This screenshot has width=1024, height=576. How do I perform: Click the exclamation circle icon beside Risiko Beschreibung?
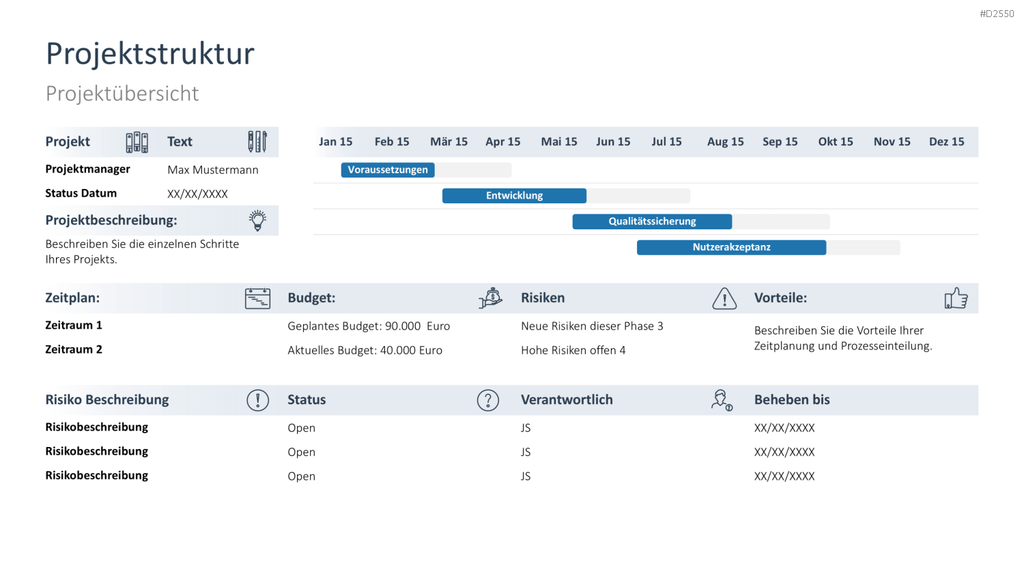pyautogui.click(x=258, y=400)
